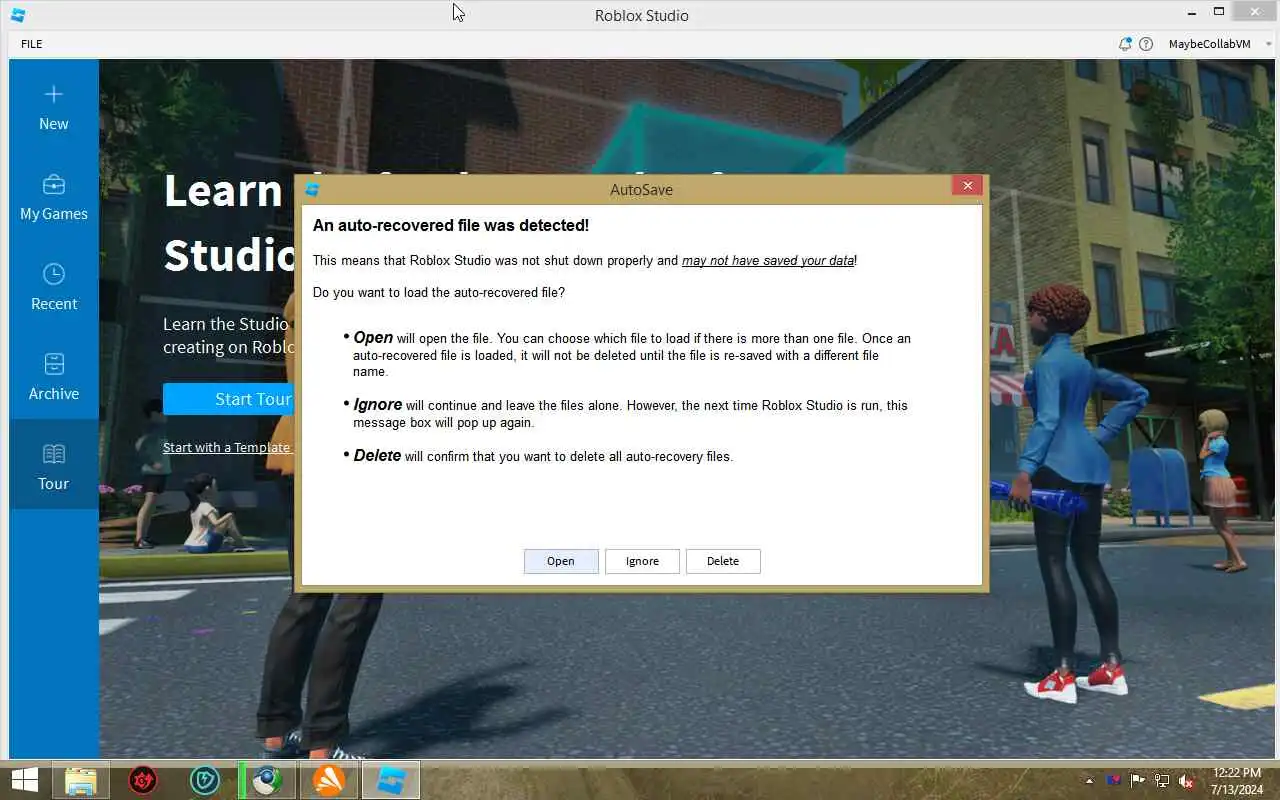Open the network tray icon
Screen dimensions: 1280x800
point(1162,780)
